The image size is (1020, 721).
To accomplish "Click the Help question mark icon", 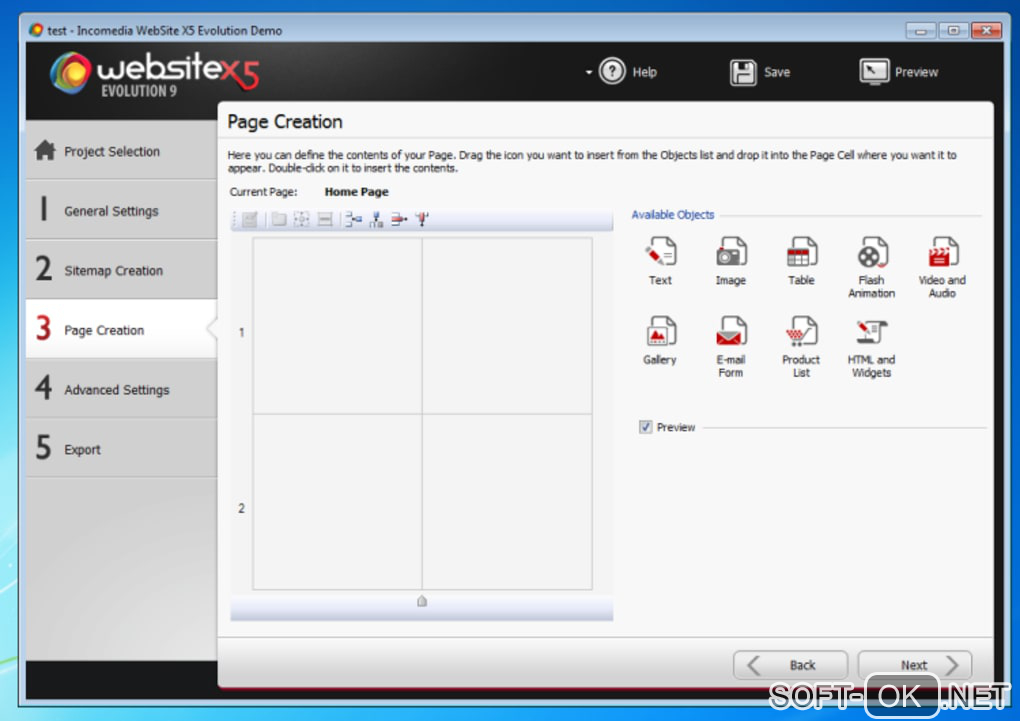I will pyautogui.click(x=611, y=71).
